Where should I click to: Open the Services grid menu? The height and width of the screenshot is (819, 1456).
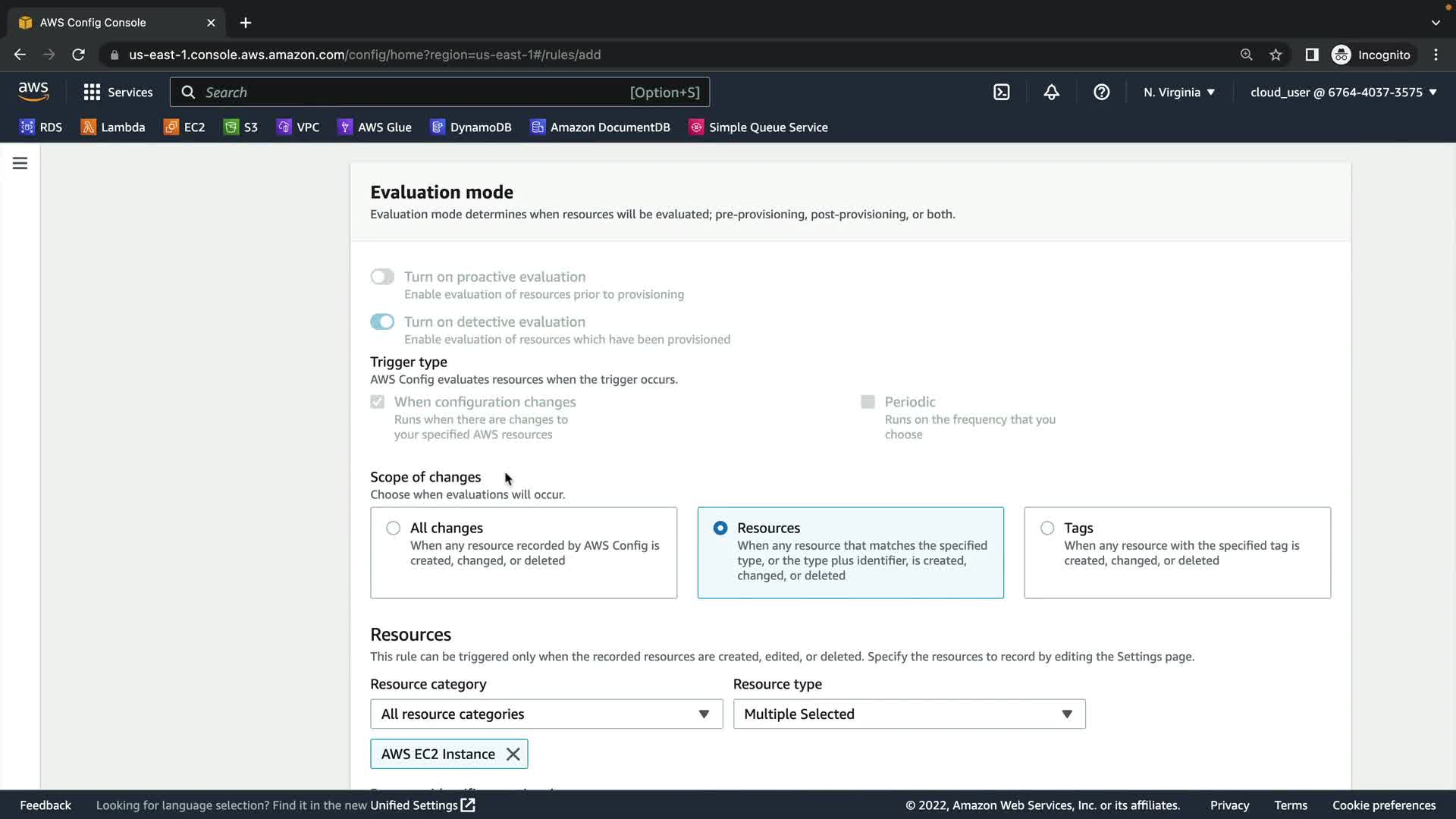click(118, 93)
